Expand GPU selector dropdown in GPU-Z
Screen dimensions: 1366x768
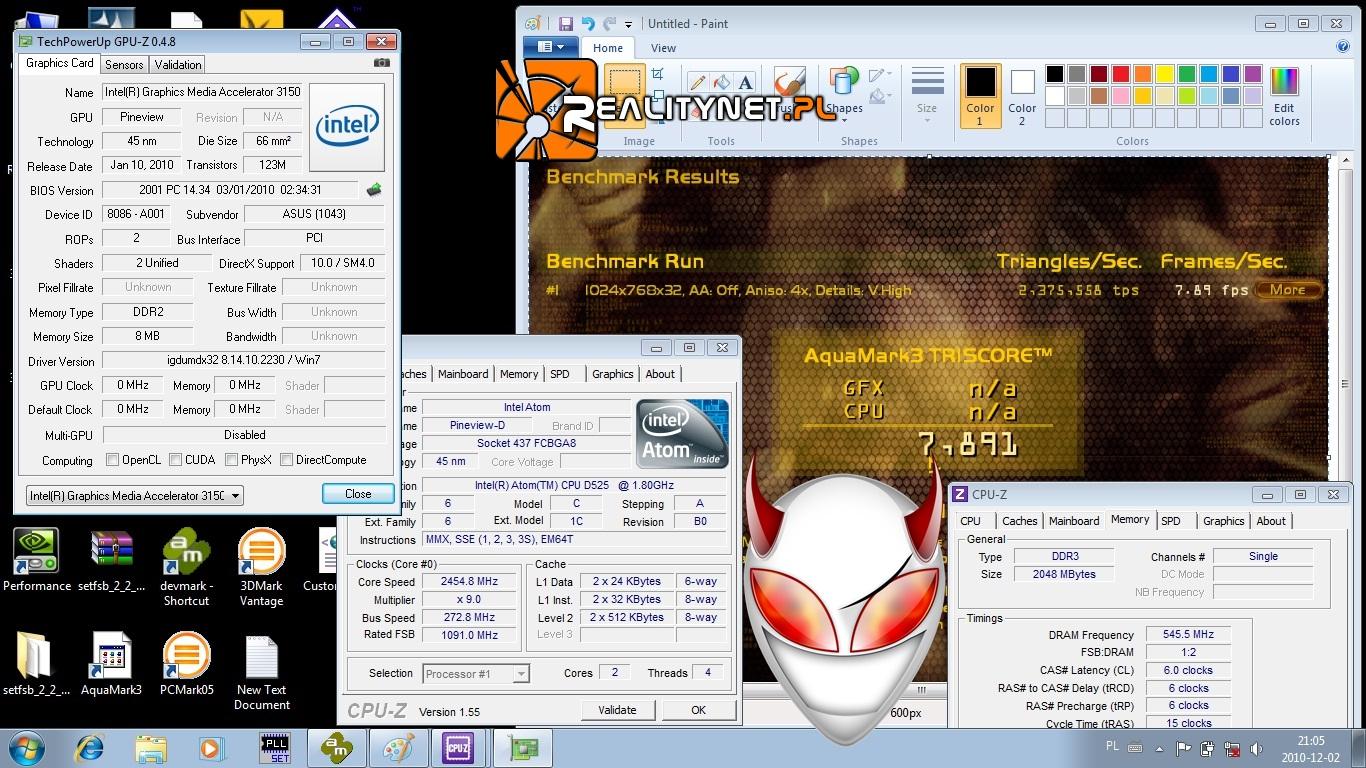(x=236, y=495)
